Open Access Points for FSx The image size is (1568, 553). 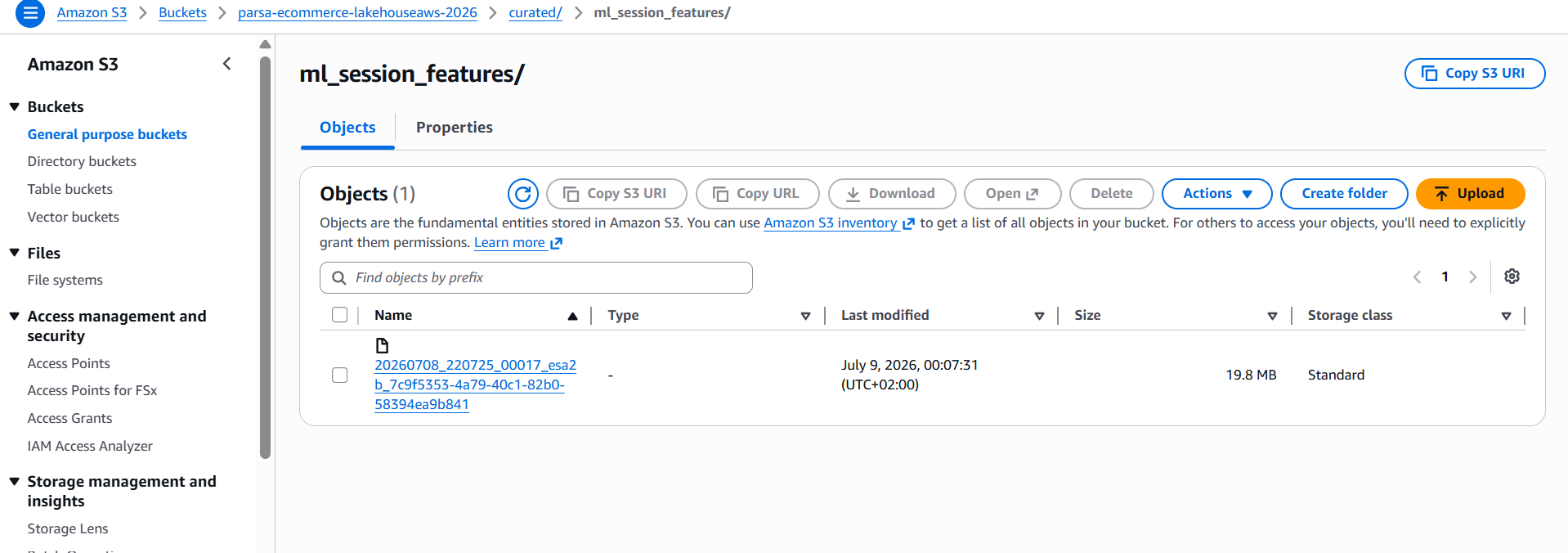tap(92, 390)
